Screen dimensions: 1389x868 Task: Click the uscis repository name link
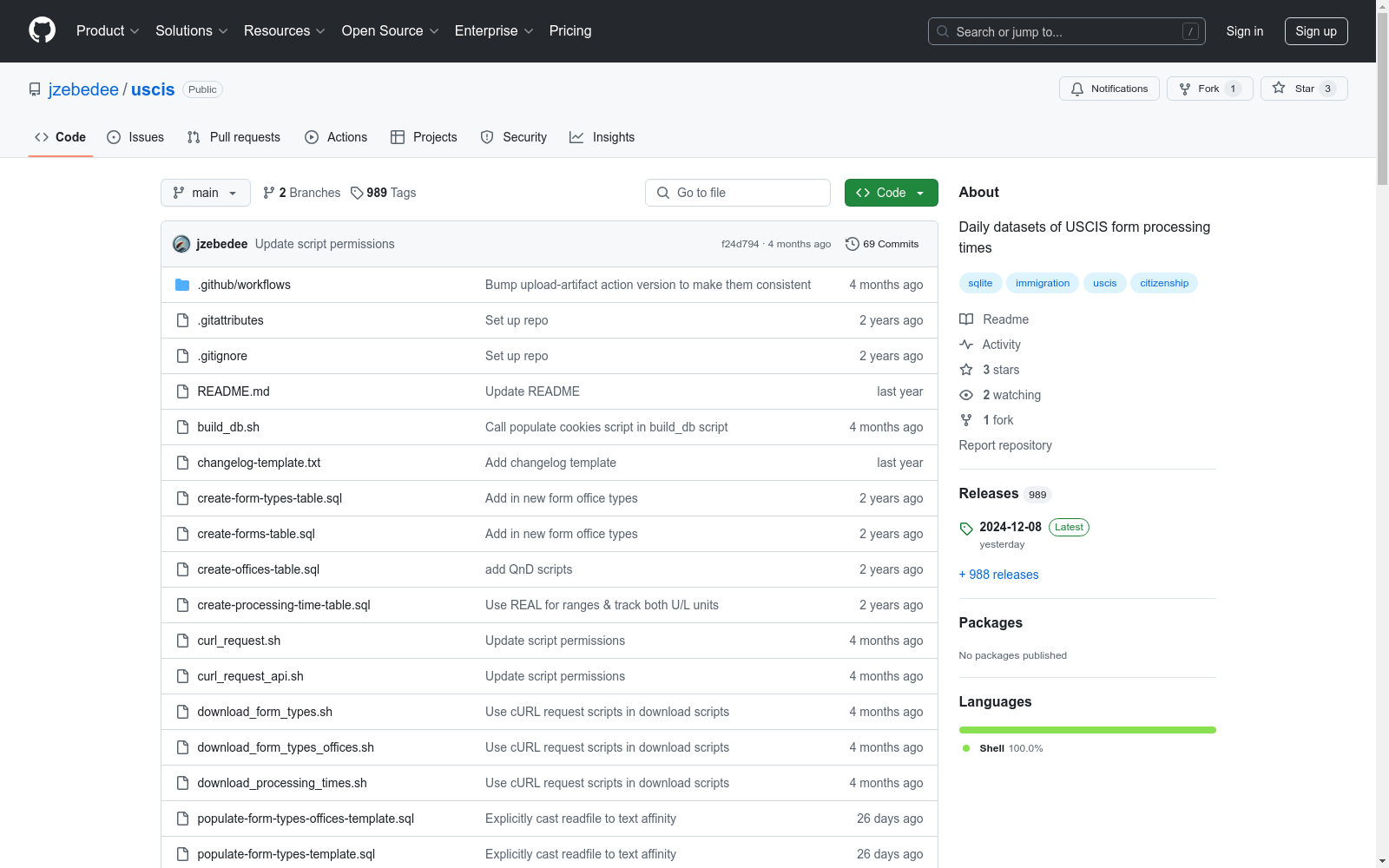pos(153,89)
